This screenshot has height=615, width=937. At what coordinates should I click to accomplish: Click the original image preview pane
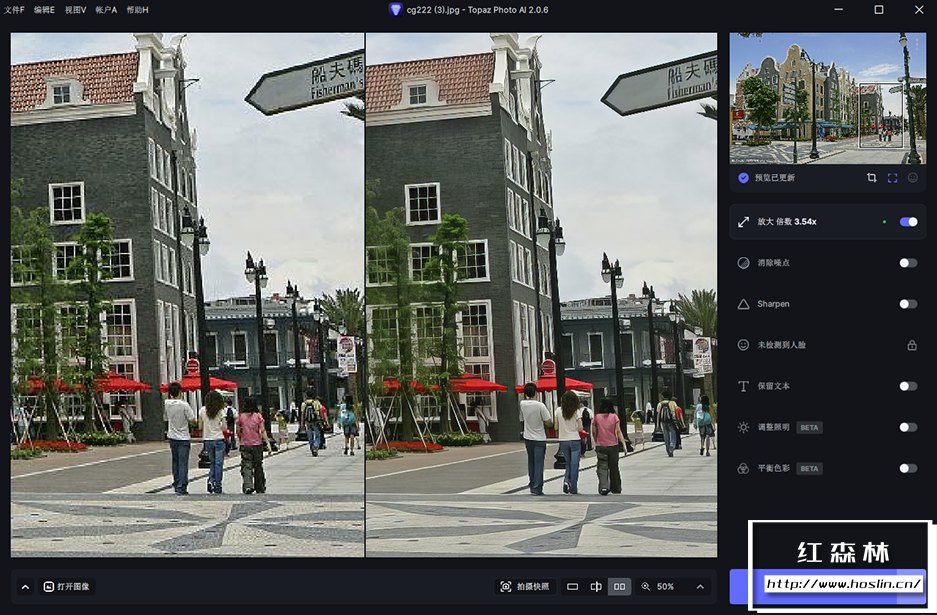pyautogui.click(x=188, y=295)
